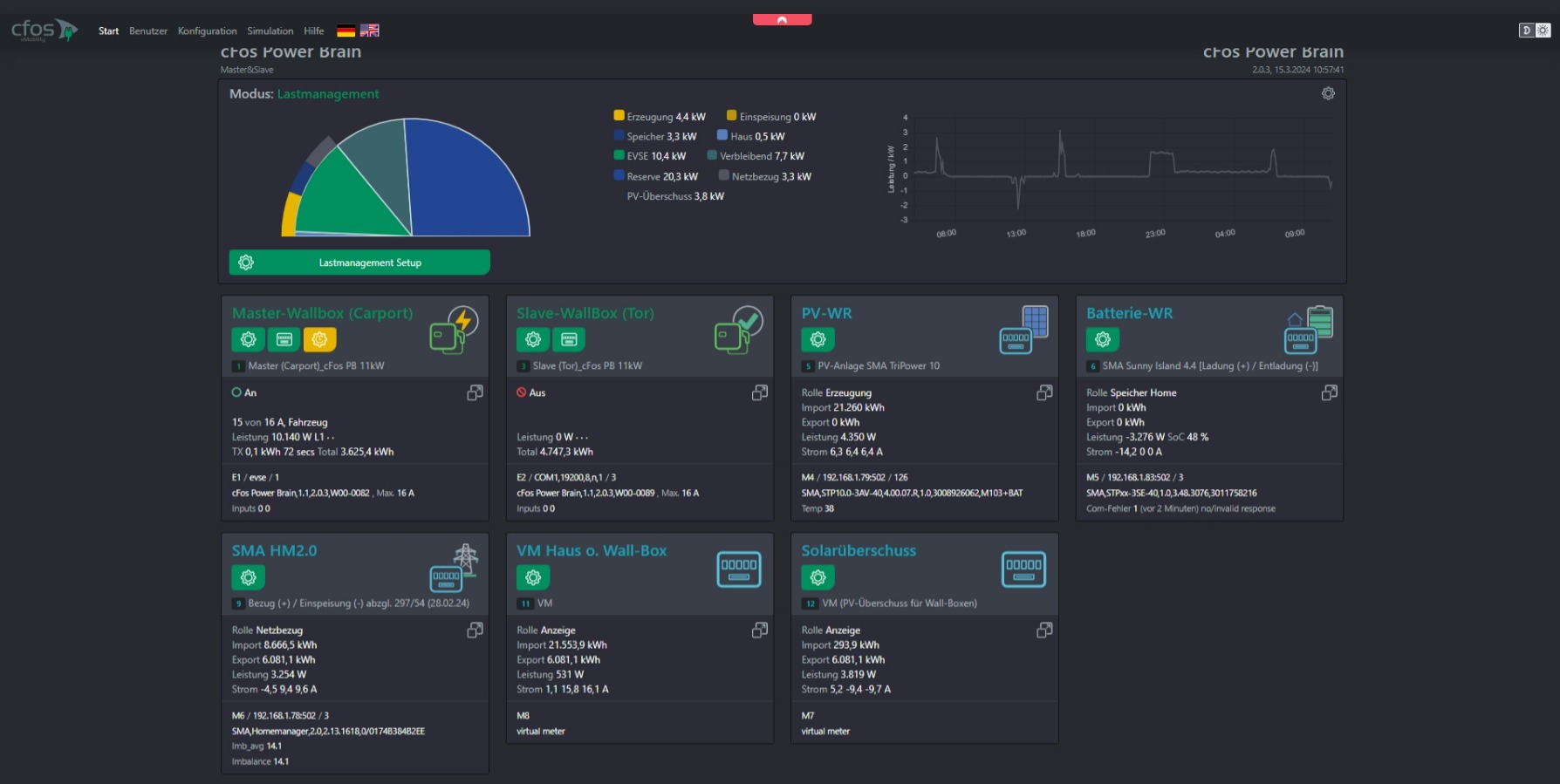Open Solarüberschuss gear settings button
The width and height of the screenshot is (1560, 784).
818,577
